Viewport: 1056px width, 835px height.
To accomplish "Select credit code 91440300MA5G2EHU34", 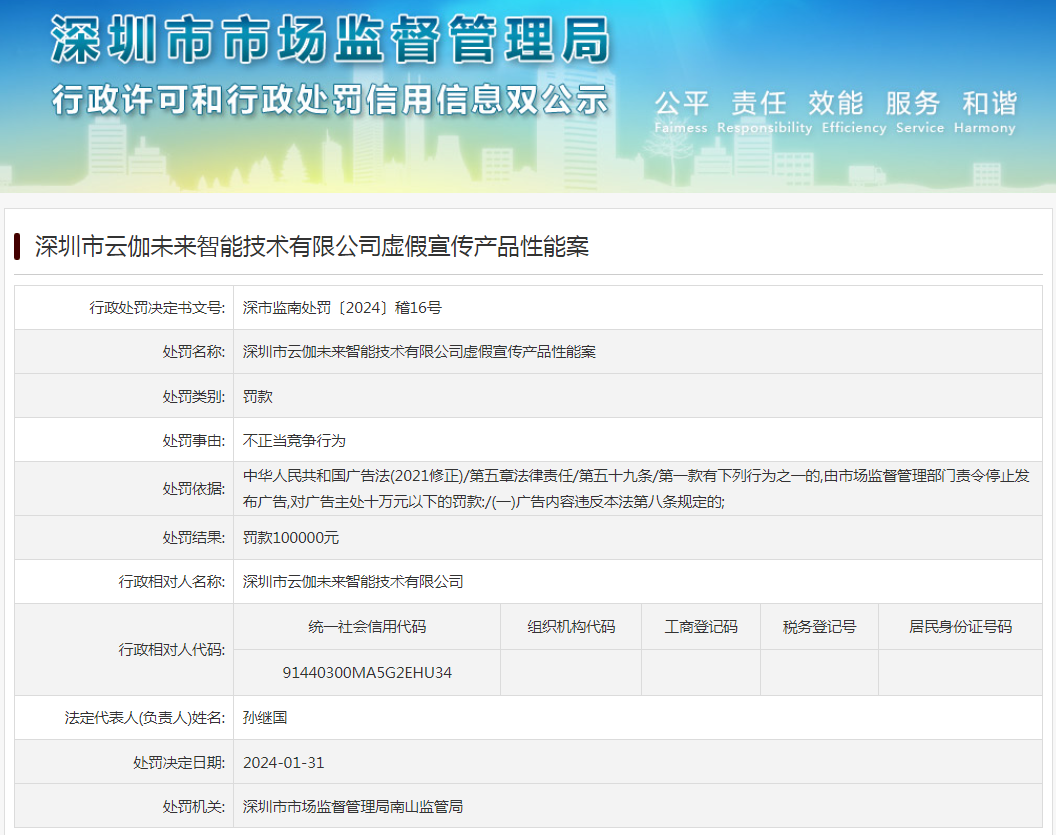I will tap(367, 673).
